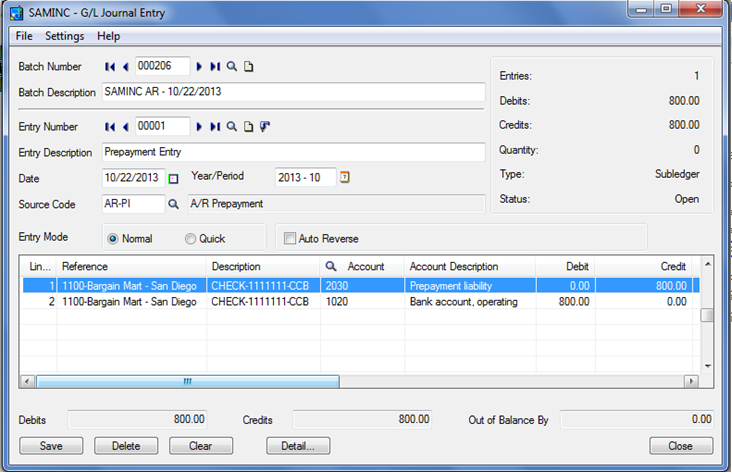Select Normal entry mode
The image size is (732, 473).
point(113,239)
